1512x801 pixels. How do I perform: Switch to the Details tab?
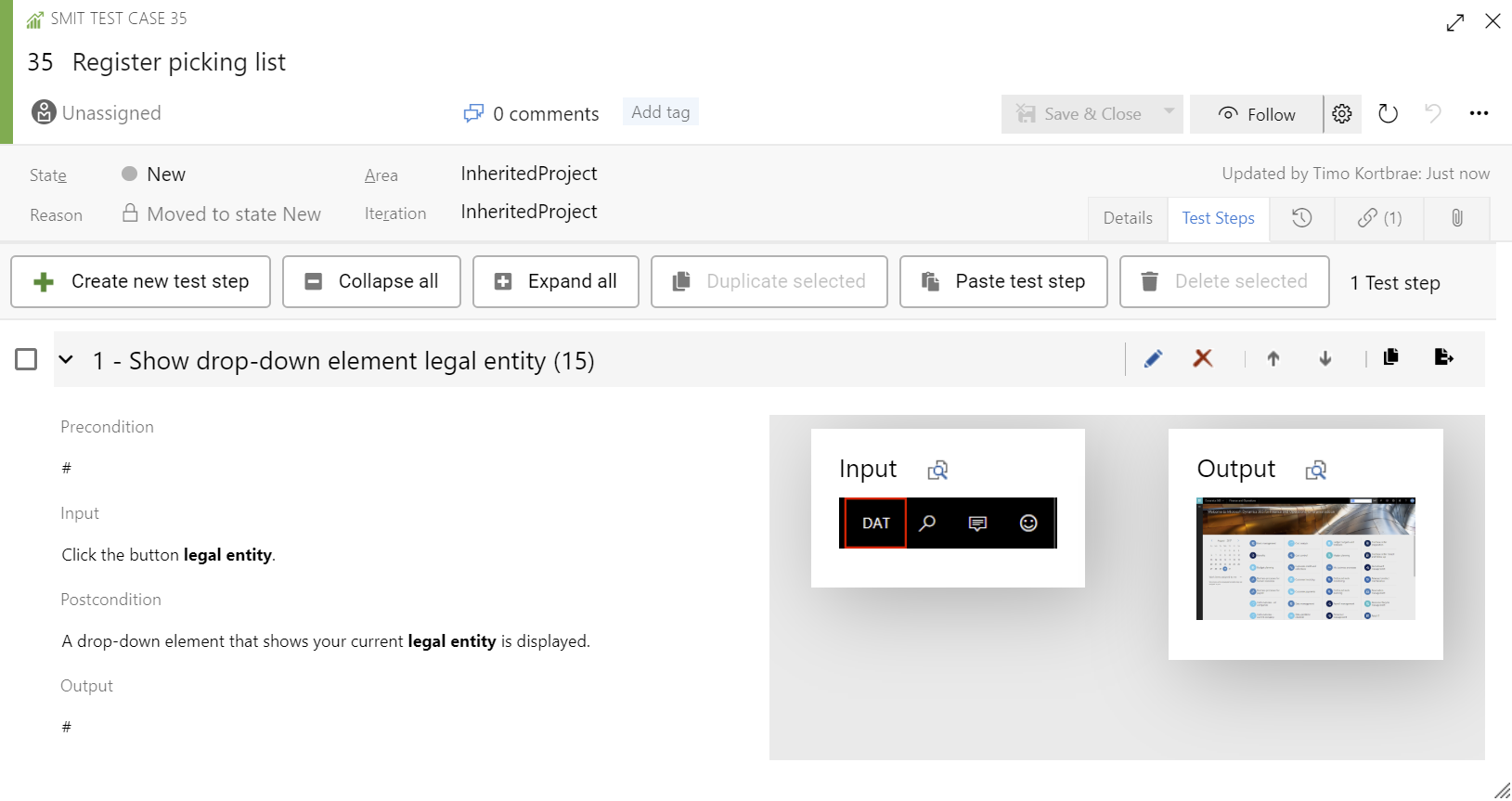(1127, 218)
